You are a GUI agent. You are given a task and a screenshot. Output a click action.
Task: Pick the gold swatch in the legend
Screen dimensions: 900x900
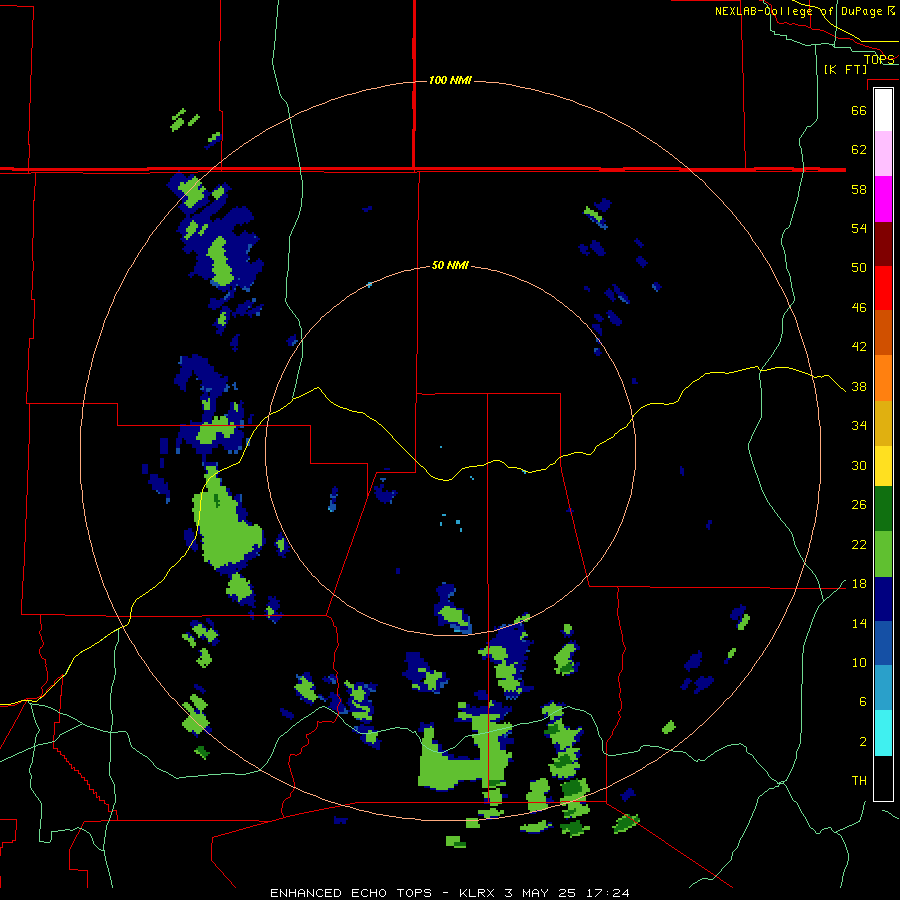click(x=883, y=423)
